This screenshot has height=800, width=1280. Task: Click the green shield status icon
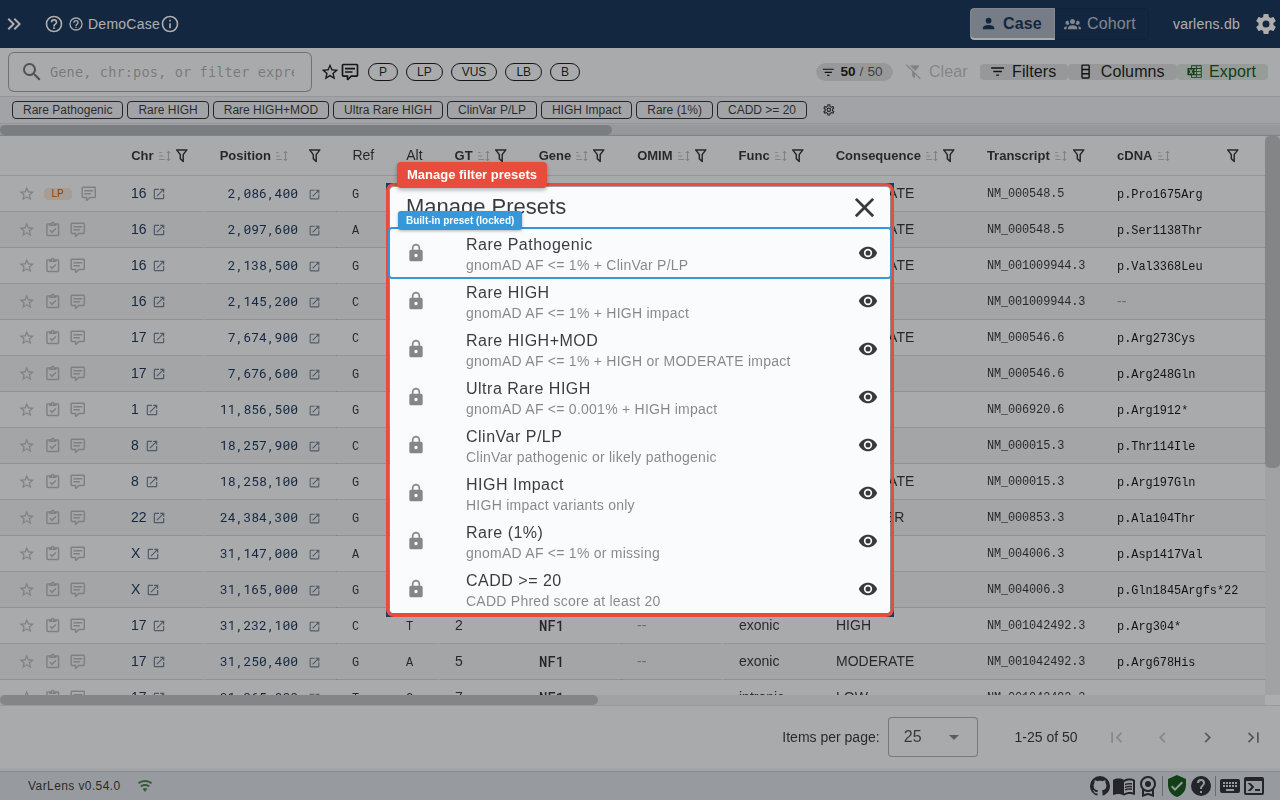(1176, 786)
